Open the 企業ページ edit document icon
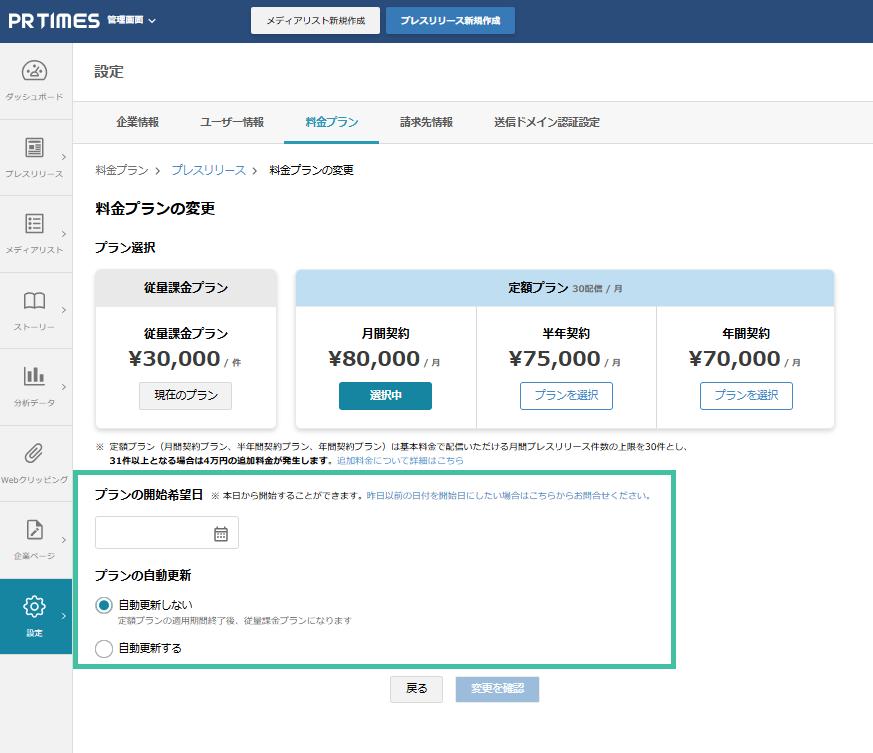The height and width of the screenshot is (753, 873). point(35,530)
